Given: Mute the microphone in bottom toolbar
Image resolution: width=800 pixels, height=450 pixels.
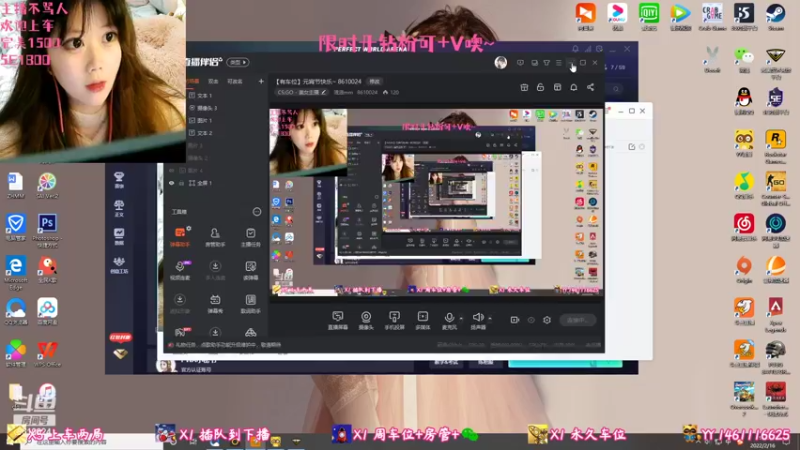Looking at the screenshot, I should pyautogui.click(x=449, y=320).
